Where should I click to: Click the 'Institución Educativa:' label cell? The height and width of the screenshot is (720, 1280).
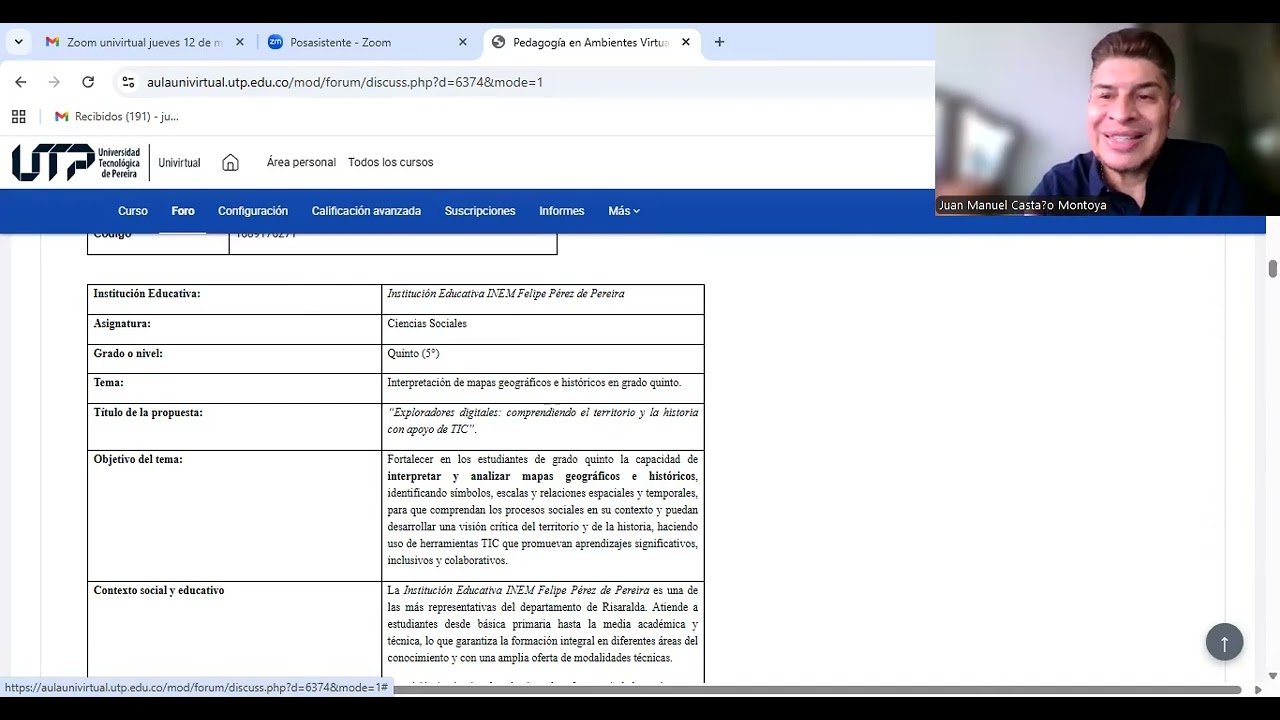(234, 299)
